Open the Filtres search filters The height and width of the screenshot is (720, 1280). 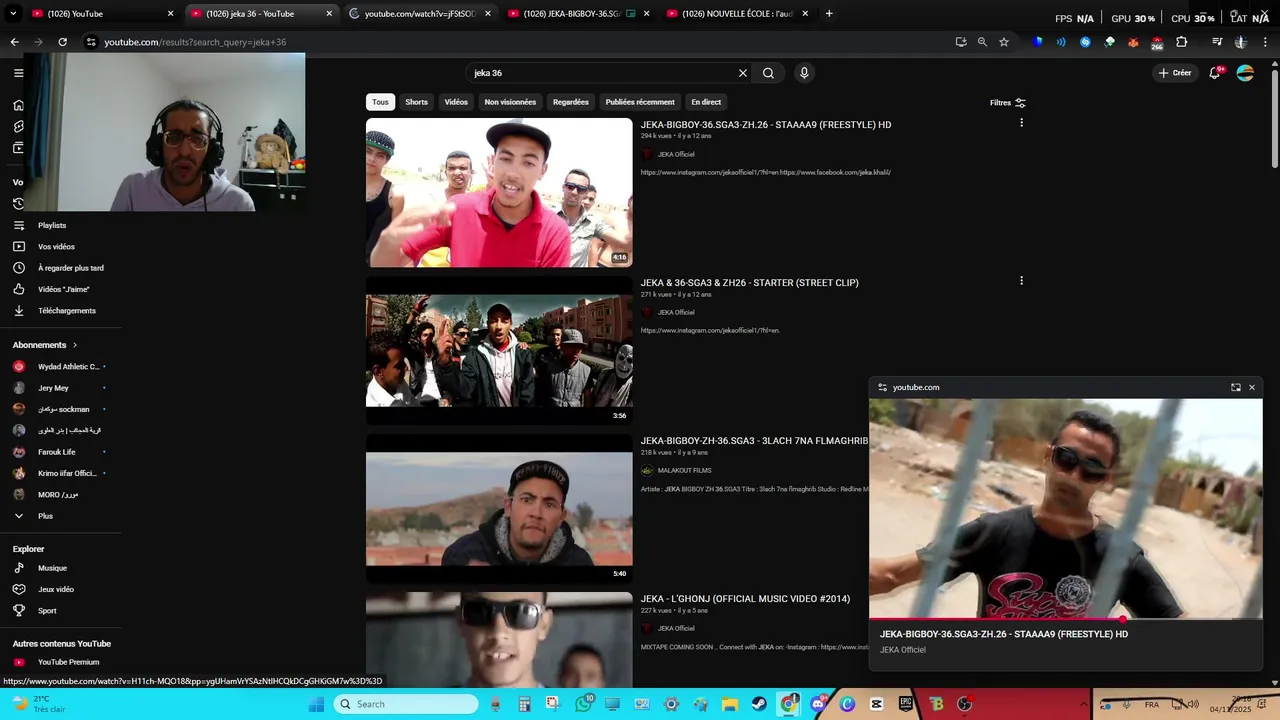(x=1008, y=102)
